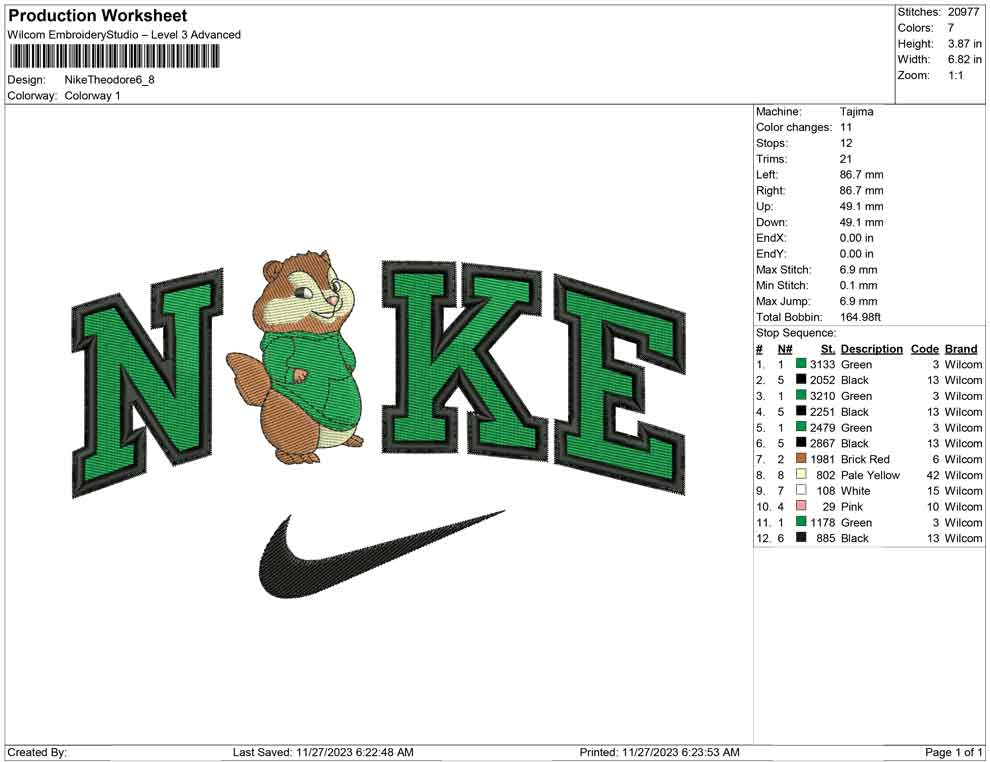Click the Color changes value '11'

(x=846, y=127)
